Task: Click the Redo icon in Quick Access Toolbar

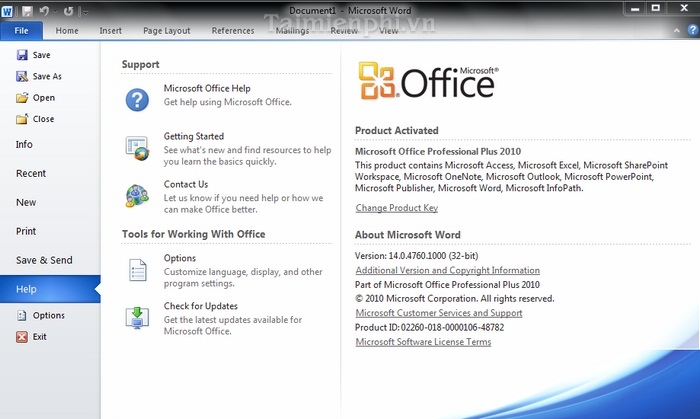Action: click(x=68, y=11)
